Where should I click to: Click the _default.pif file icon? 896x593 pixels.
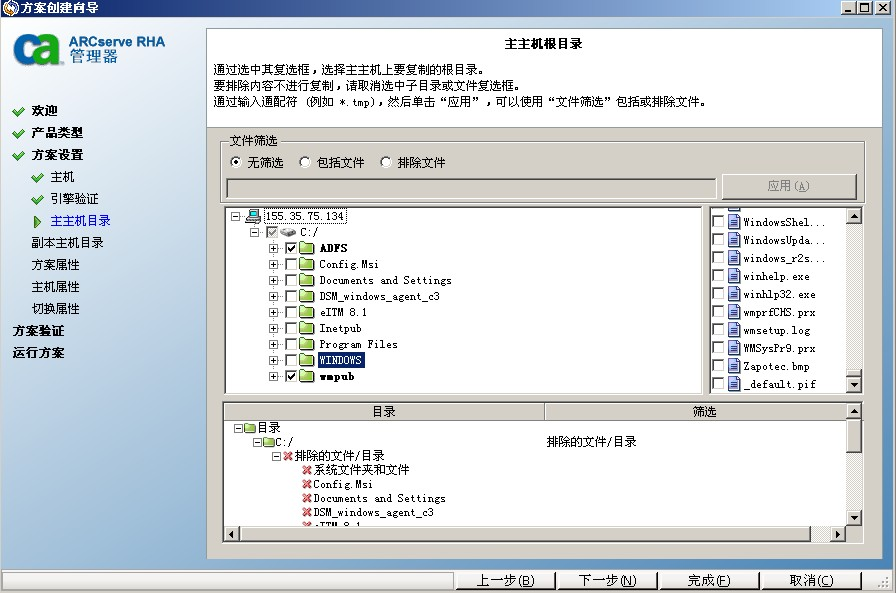[x=734, y=384]
